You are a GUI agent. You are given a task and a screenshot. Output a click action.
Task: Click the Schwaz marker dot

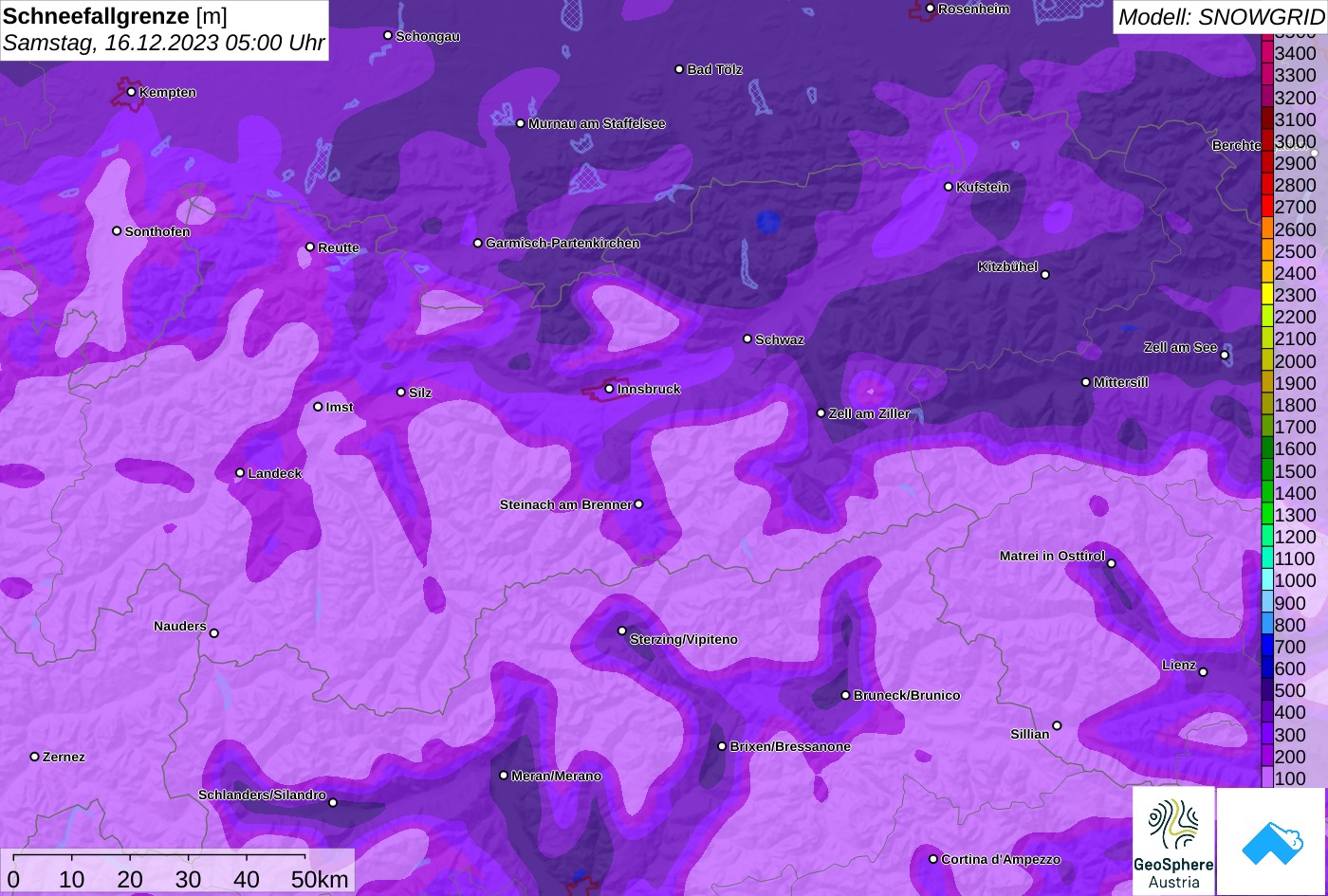pos(747,338)
